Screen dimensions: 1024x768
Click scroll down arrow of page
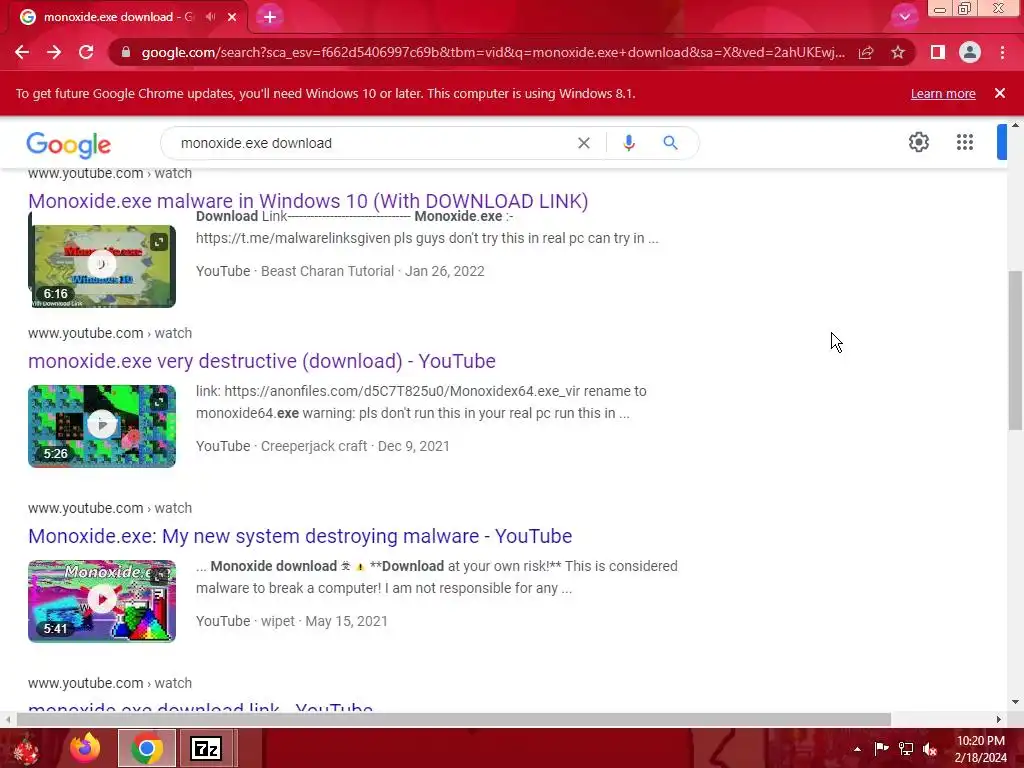click(1015, 702)
